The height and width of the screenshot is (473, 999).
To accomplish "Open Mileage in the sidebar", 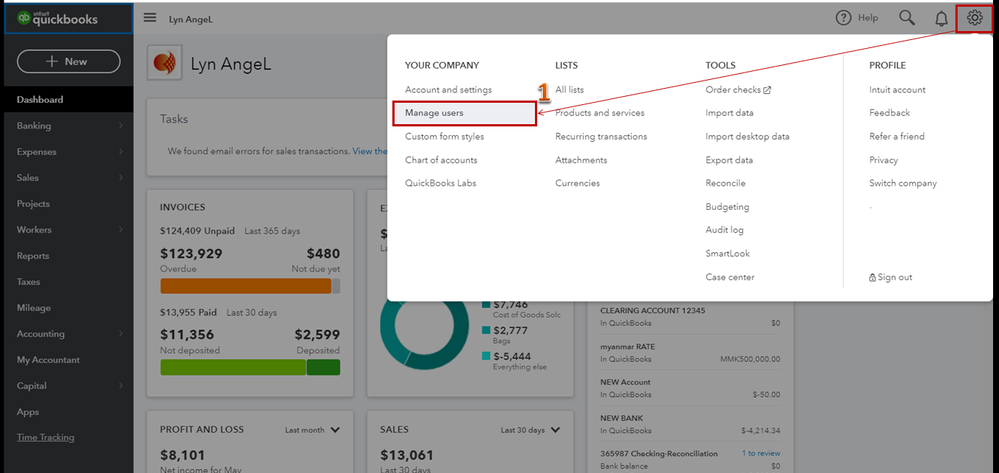I will 34,308.
